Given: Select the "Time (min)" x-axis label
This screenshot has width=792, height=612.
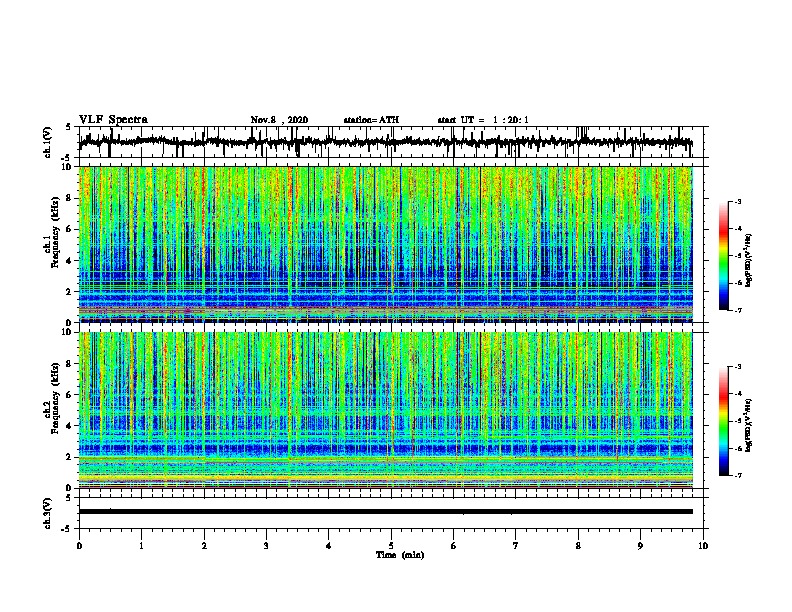Looking at the screenshot, I should click(400, 555).
